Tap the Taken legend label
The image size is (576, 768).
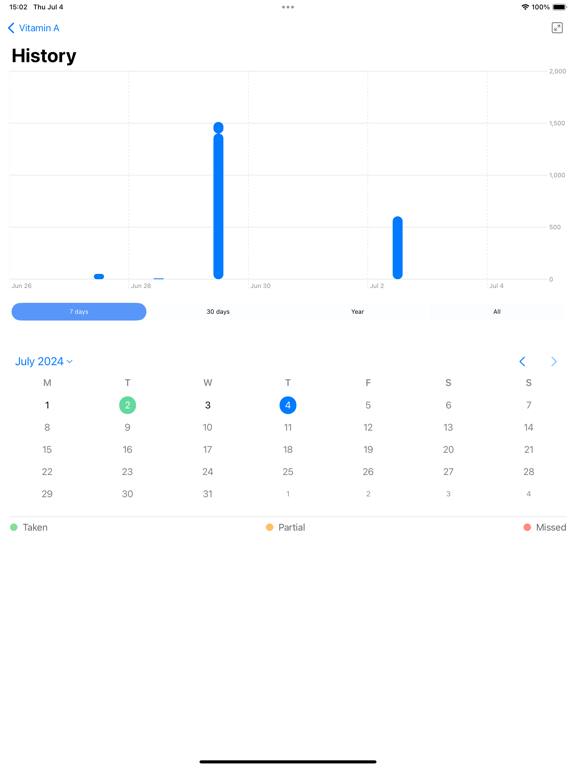click(x=35, y=528)
